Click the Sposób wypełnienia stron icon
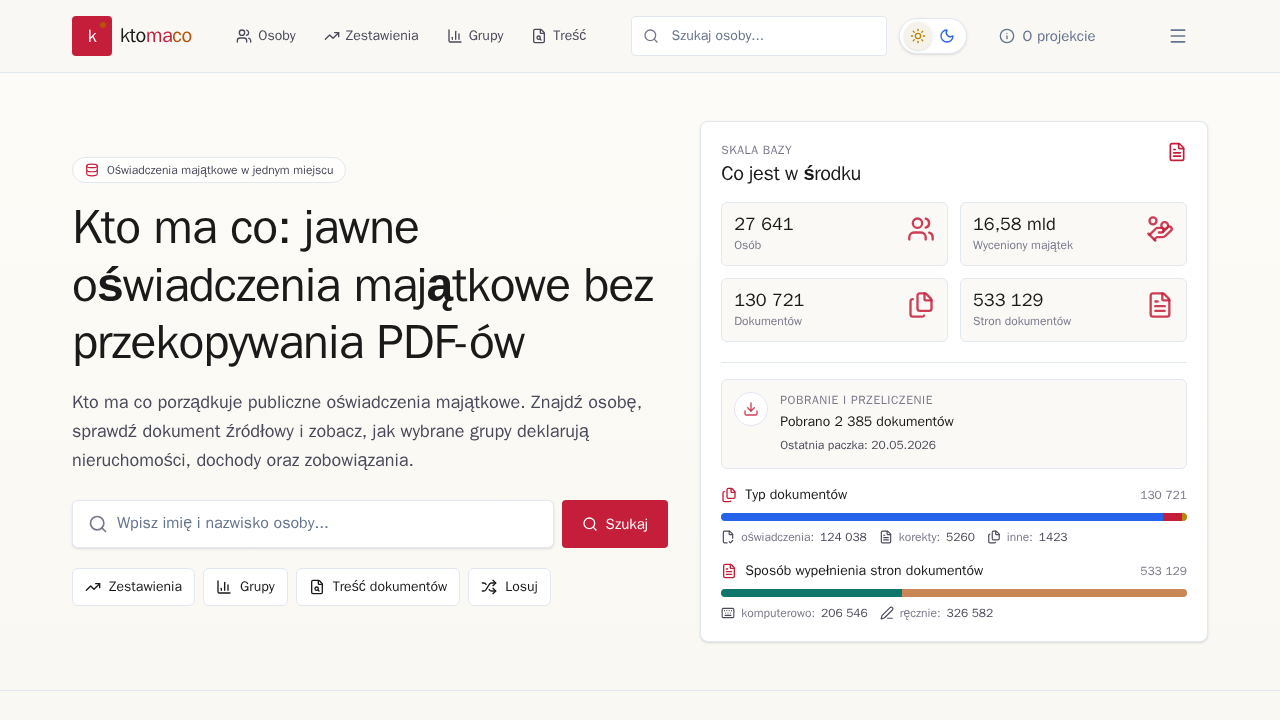This screenshot has height=720, width=1280. tap(729, 571)
